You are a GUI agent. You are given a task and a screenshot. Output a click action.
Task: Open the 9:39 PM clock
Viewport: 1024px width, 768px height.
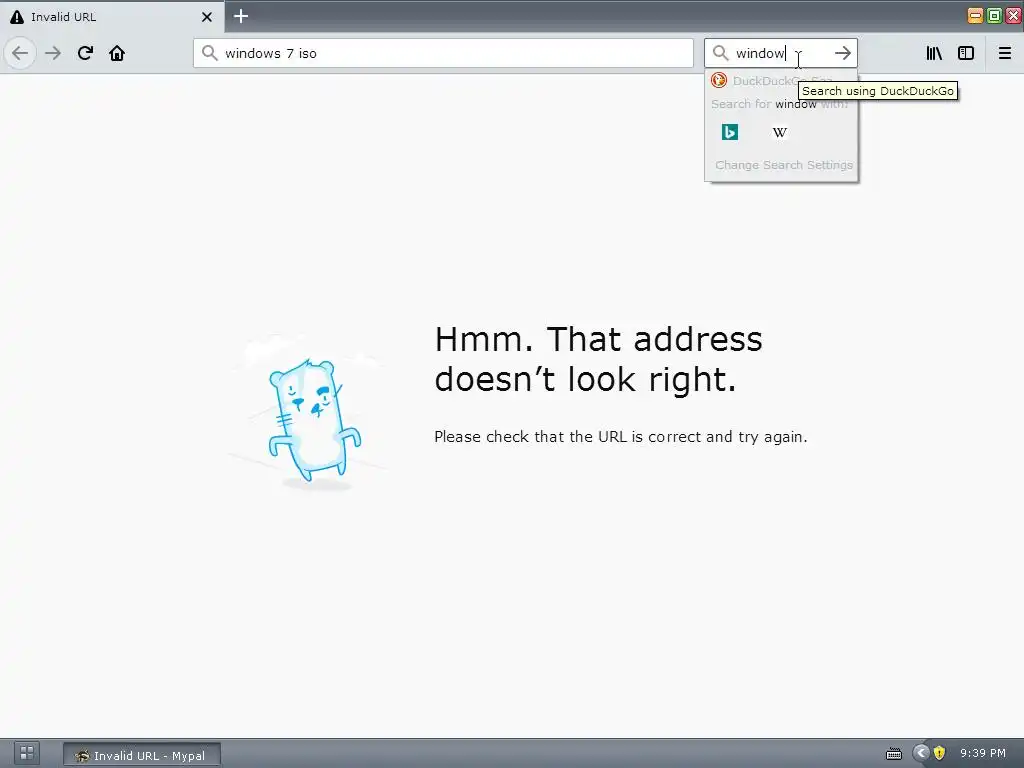point(983,753)
